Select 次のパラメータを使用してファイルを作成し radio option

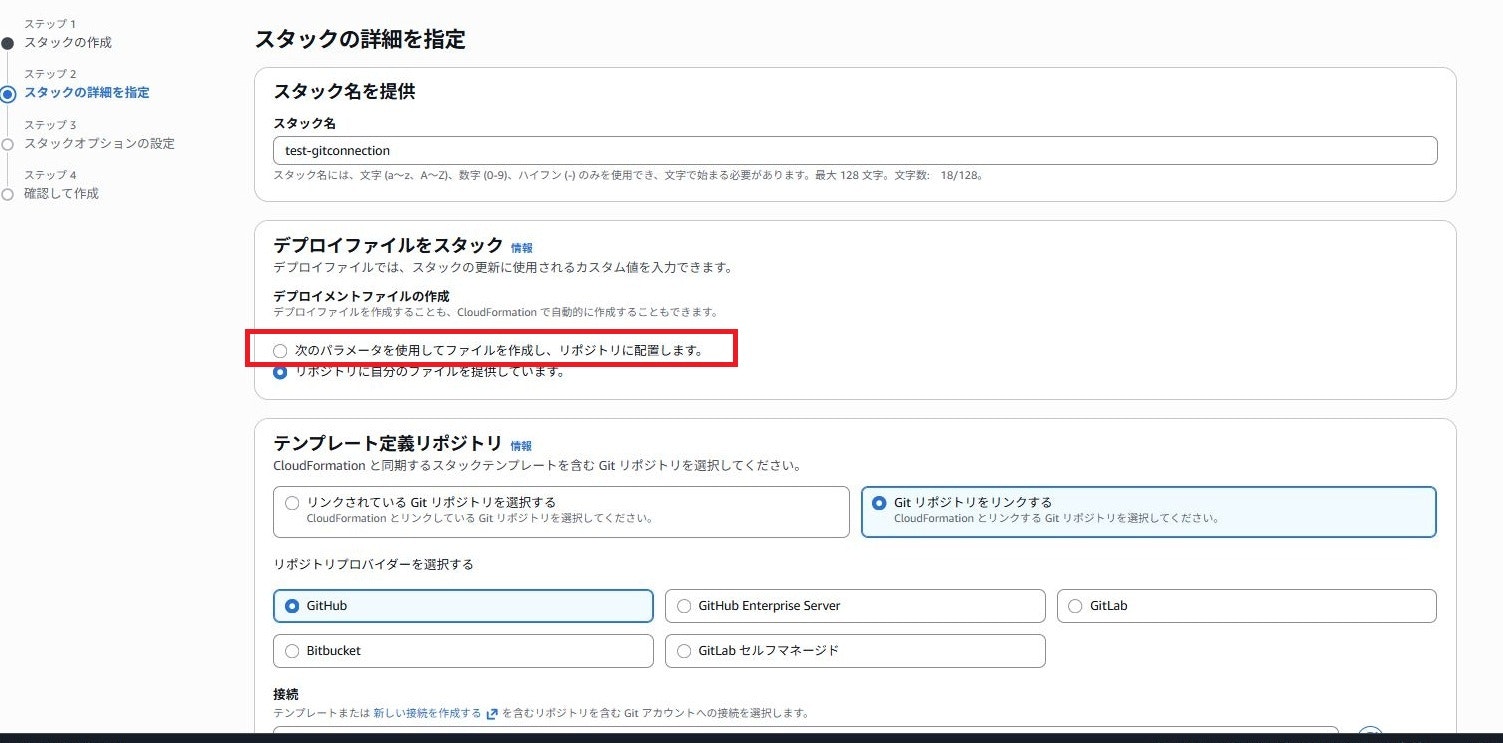point(280,351)
